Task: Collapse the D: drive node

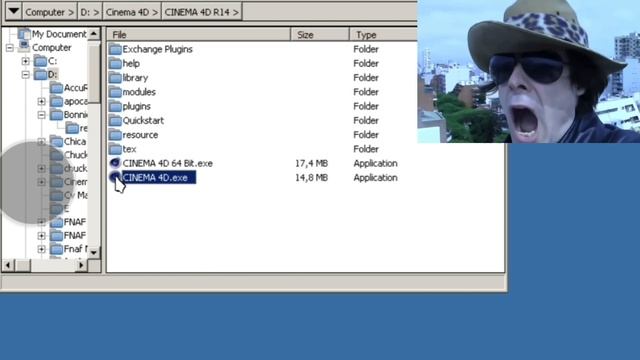Action: [x=26, y=75]
